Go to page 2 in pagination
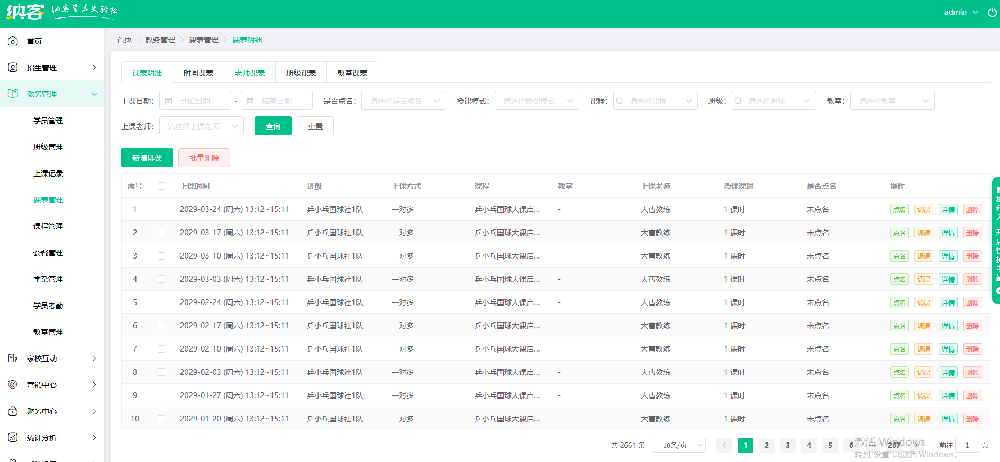The image size is (1000, 462). coord(766,445)
